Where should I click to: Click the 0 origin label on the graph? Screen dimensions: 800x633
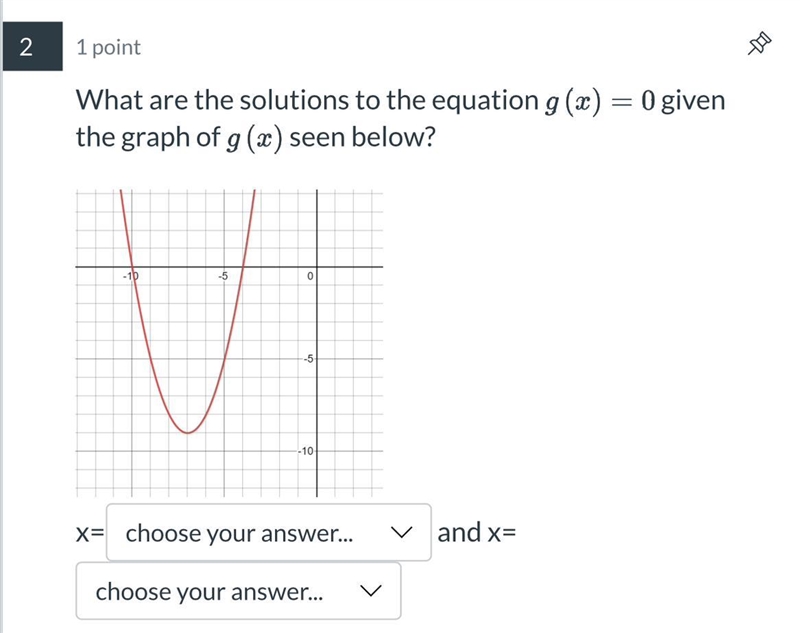(310, 276)
